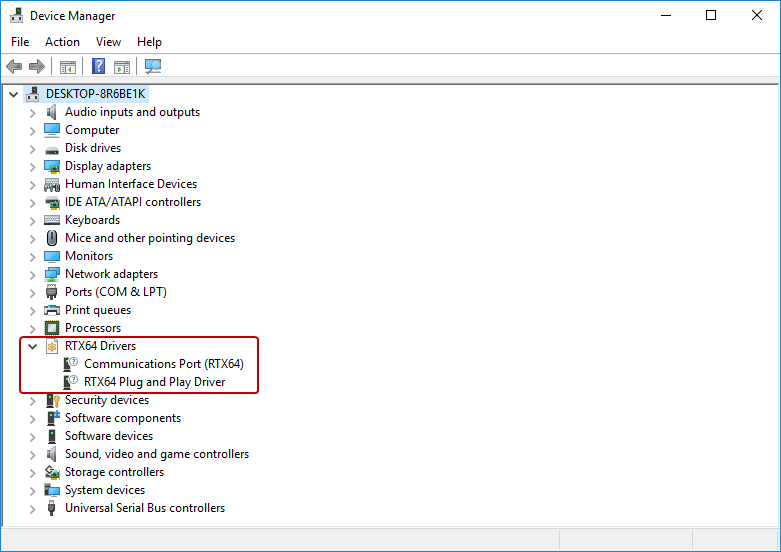The image size is (781, 552).
Task: Click the blue Help question-mark toolbar icon
Action: (x=99, y=66)
